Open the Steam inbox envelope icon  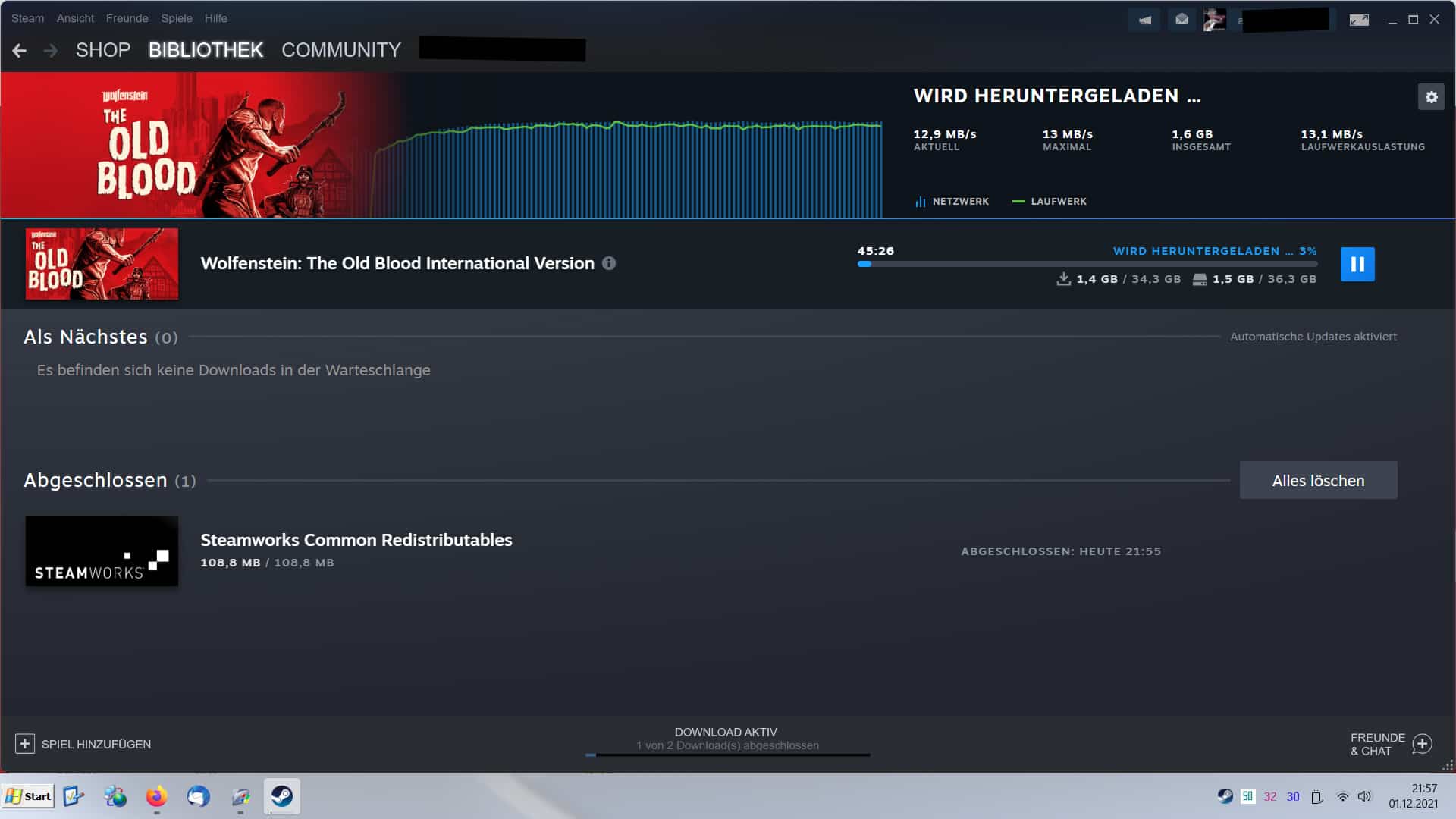[x=1181, y=20]
